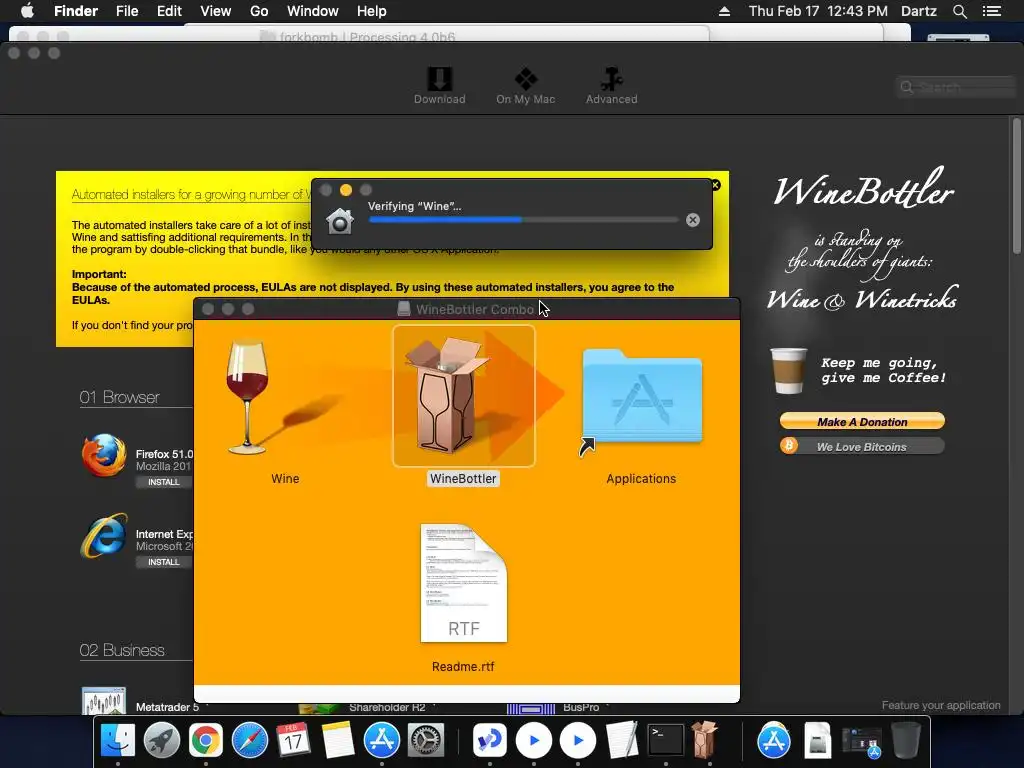Image resolution: width=1024 pixels, height=768 pixels.
Task: Open the Window menu
Action: click(x=313, y=11)
